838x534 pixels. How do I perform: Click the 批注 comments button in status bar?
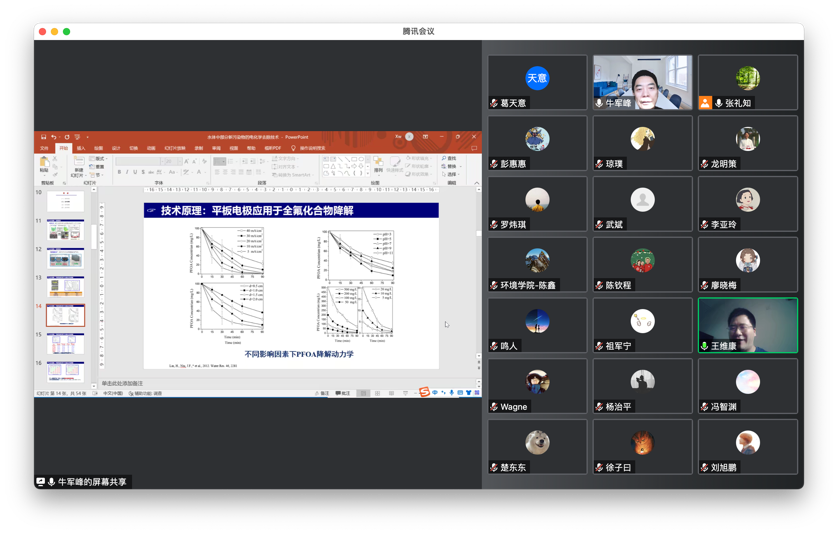343,393
